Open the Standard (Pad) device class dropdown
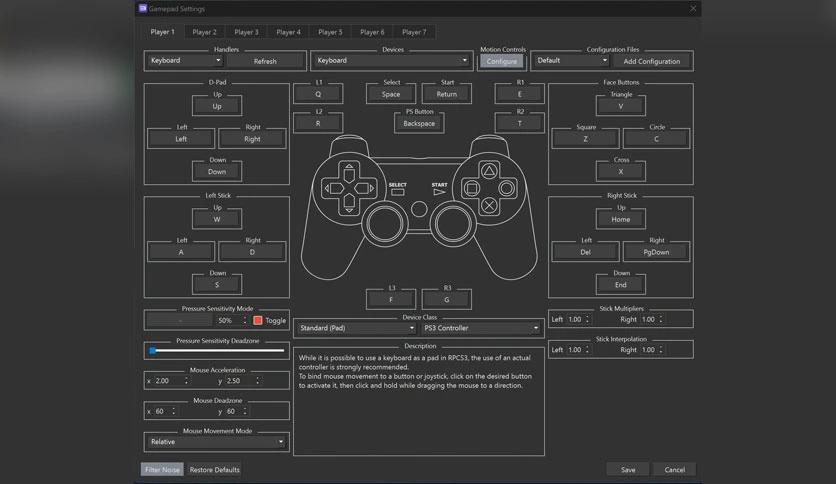This screenshot has height=484, width=836. (x=356, y=328)
